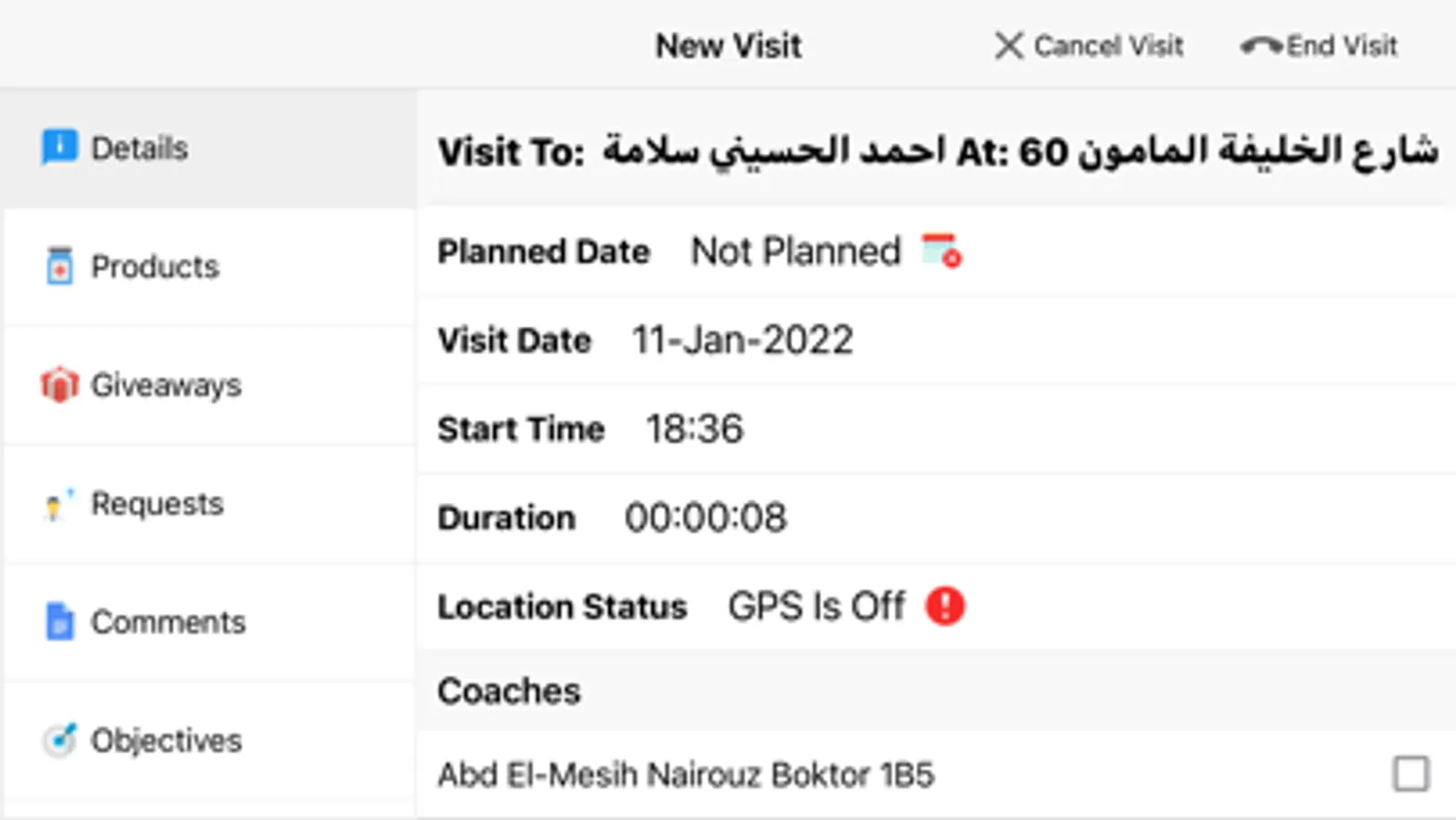Viewport: 1456px width, 820px height.
Task: Select the coach row Abd El-Mesih Nairouz Boktor
Action: pos(686,775)
